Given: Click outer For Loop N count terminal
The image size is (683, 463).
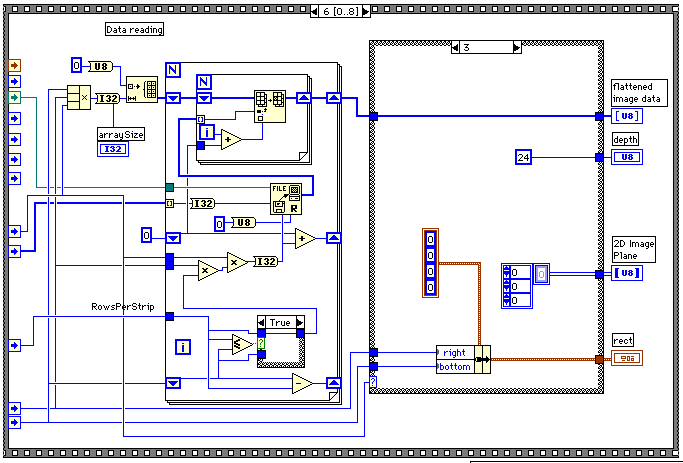Looking at the screenshot, I should [173, 70].
